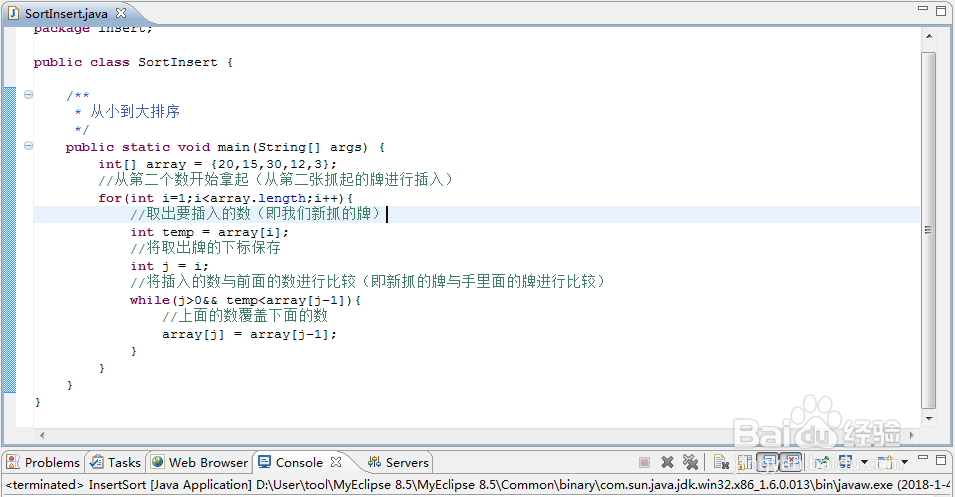Image resolution: width=955 pixels, height=497 pixels.
Task: Select the SortInsert.java editor tab
Action: pos(66,13)
